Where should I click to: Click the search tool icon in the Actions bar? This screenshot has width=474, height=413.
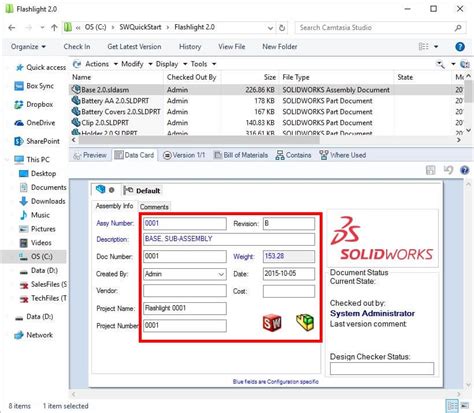440,64
